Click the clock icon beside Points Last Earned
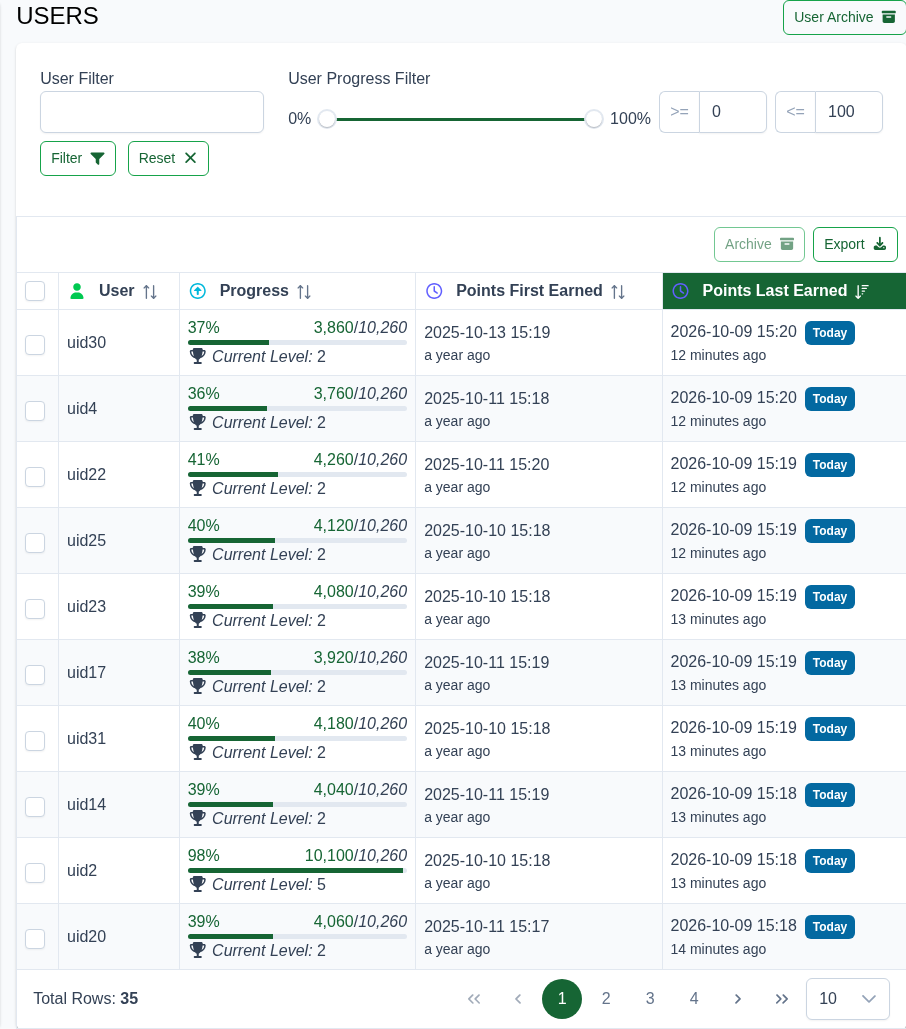The image size is (906, 1029). pyautogui.click(x=680, y=291)
